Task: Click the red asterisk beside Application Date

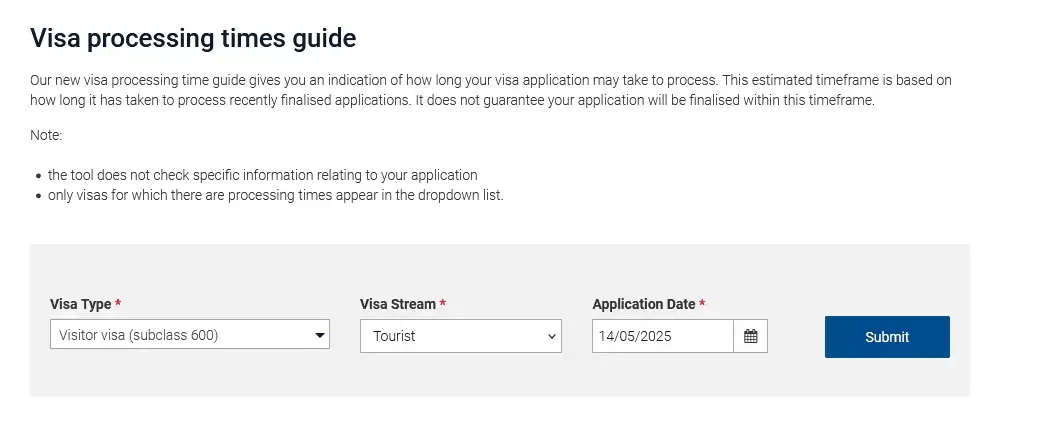Action: (702, 304)
